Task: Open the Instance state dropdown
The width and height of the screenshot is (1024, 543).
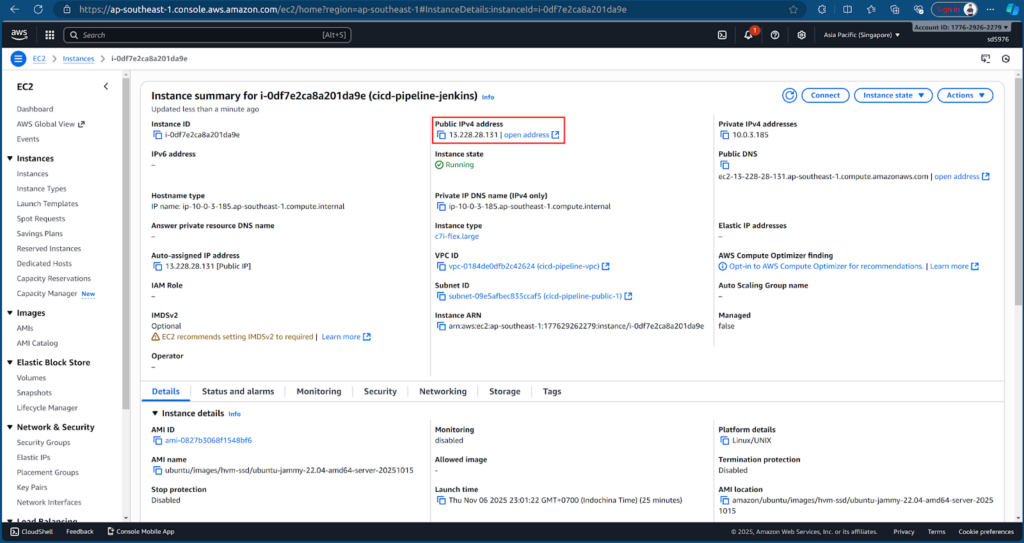Action: click(892, 95)
